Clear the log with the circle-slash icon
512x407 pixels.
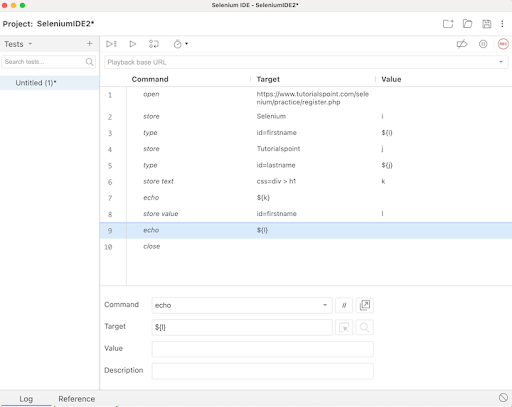[x=503, y=397]
